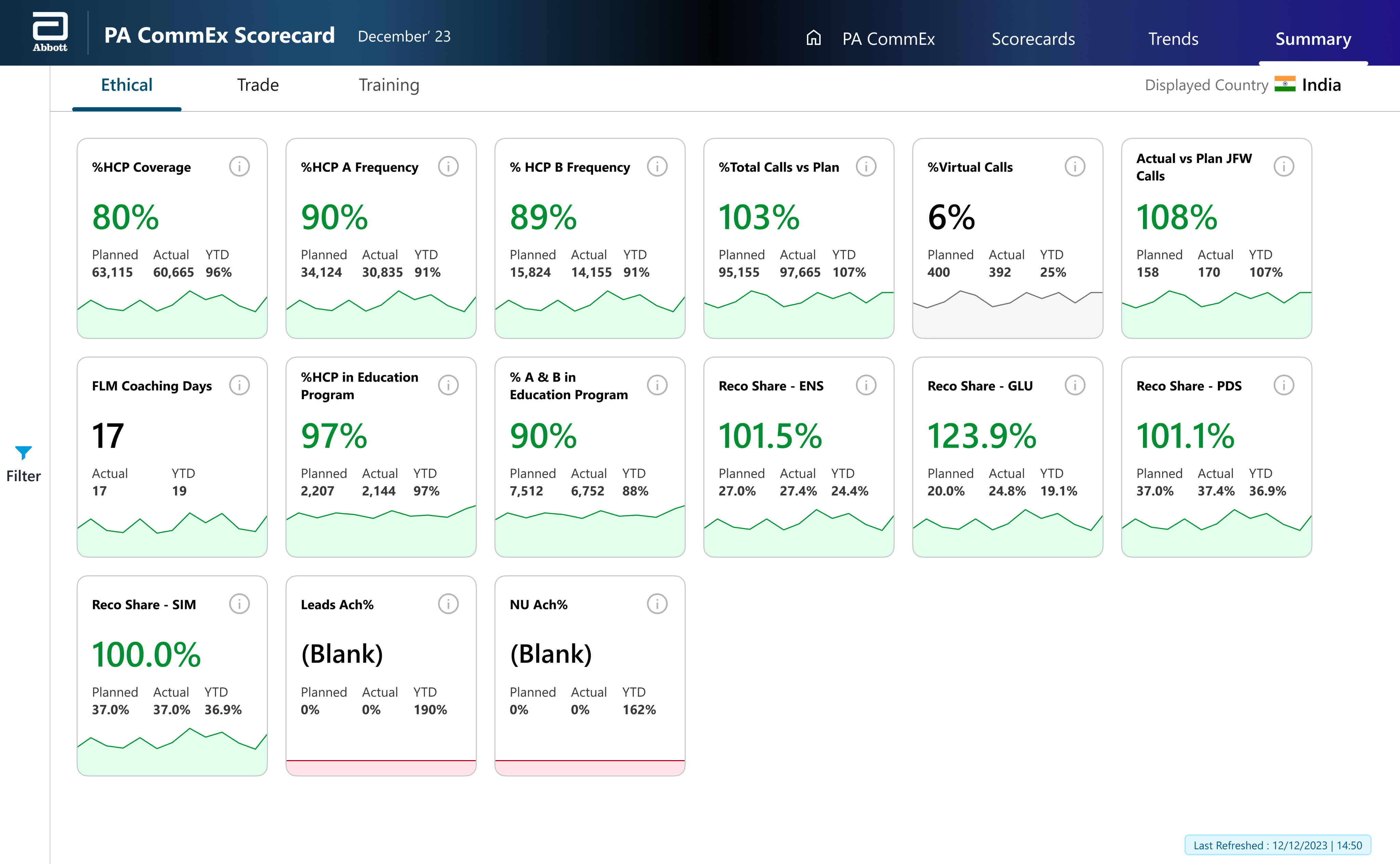Switch to the Trade tab
The image size is (1400, 864).
point(258,85)
